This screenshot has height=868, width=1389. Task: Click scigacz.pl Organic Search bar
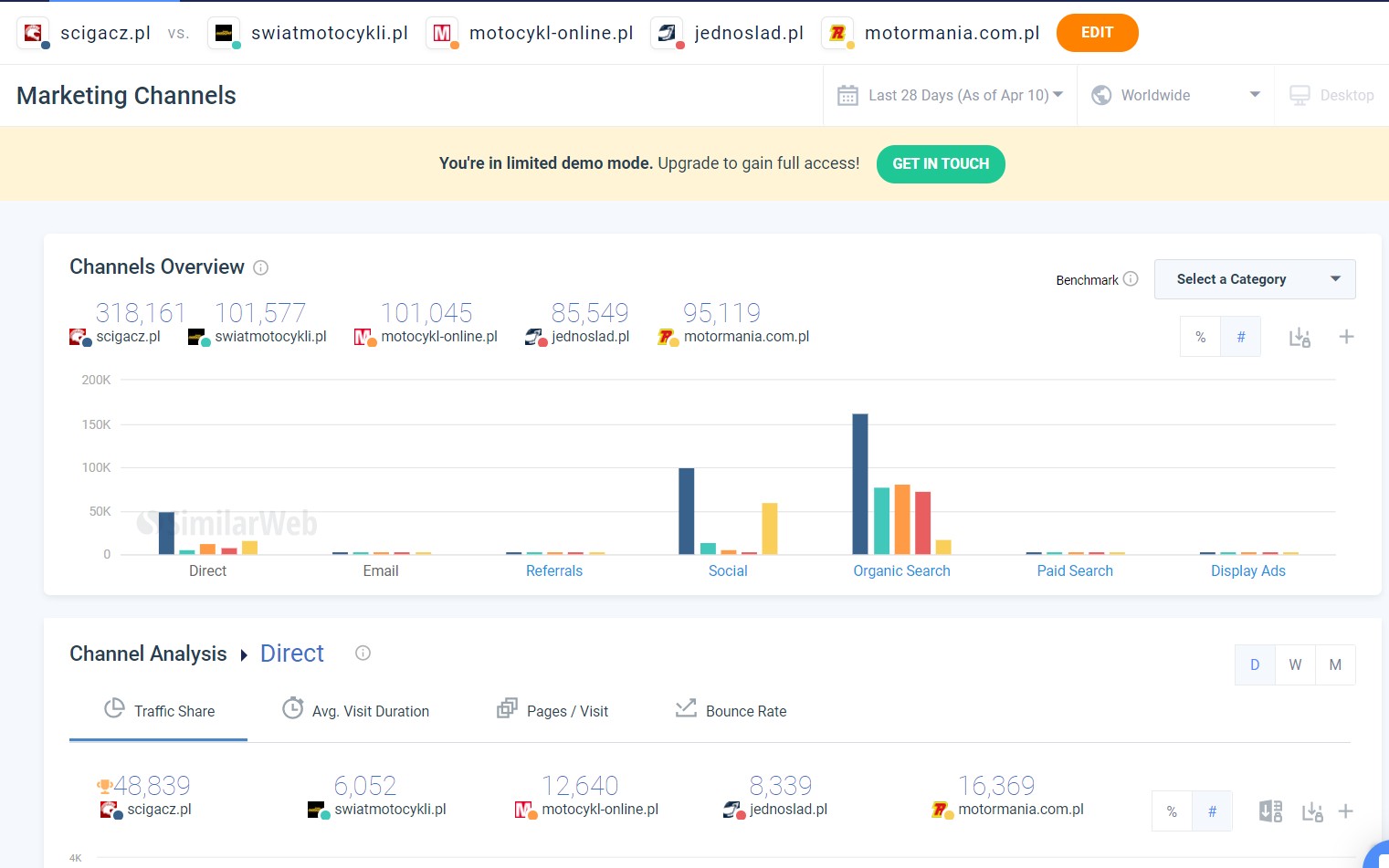(859, 484)
